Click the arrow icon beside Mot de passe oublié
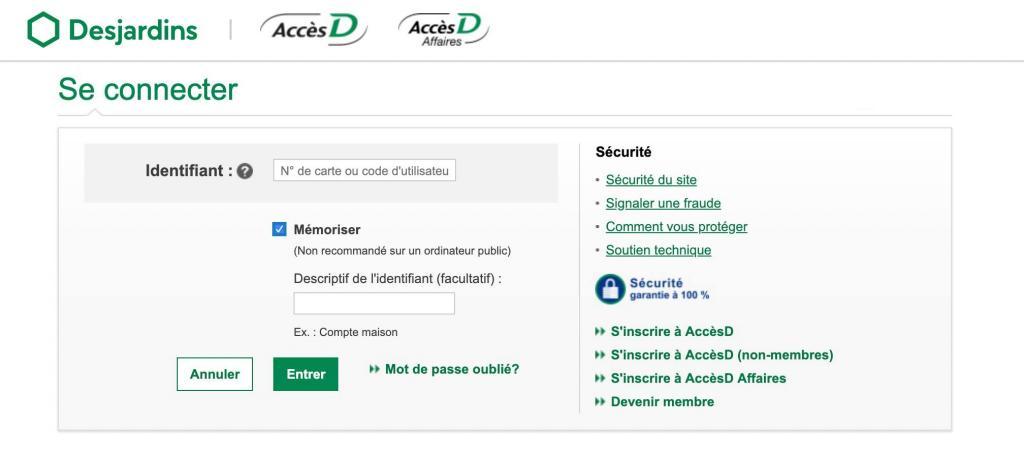Screen dimensions: 1024x449 coord(374,369)
